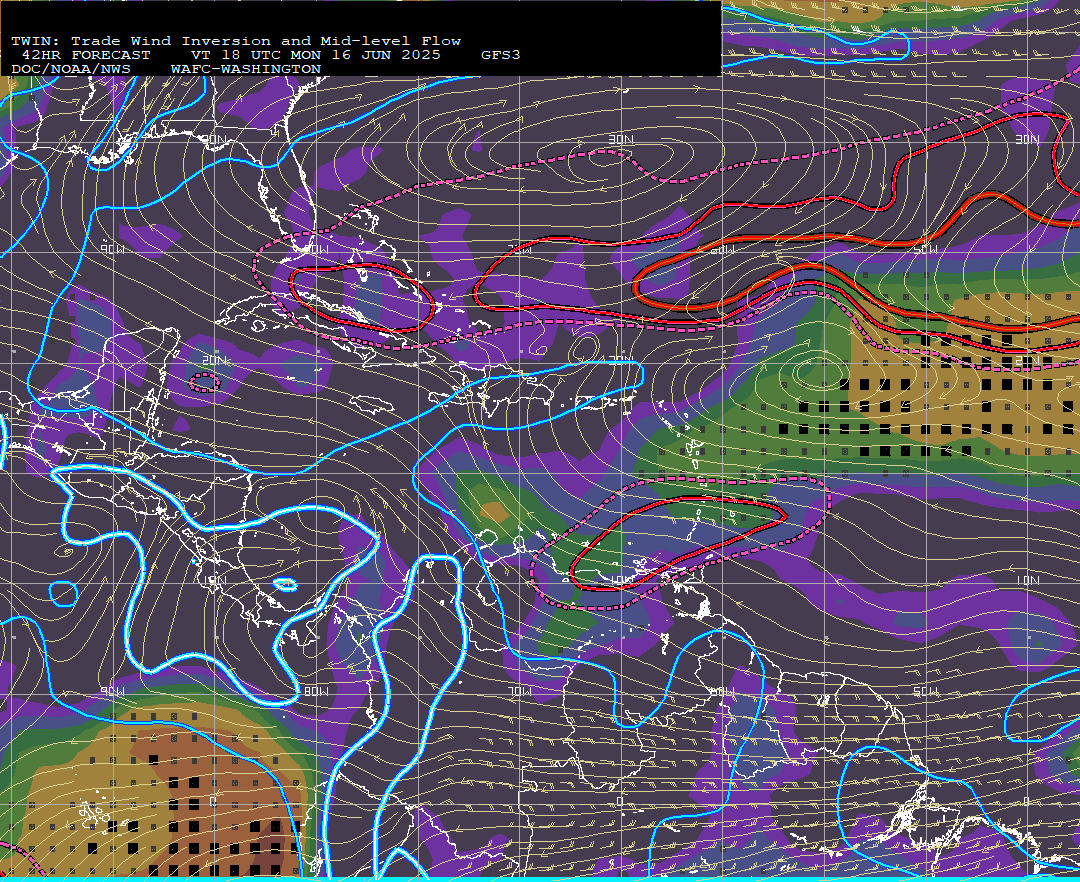This screenshot has width=1080, height=882.
Task: Click the "TWIN: Trade Wind Inversion" chart title
Action: 236,41
